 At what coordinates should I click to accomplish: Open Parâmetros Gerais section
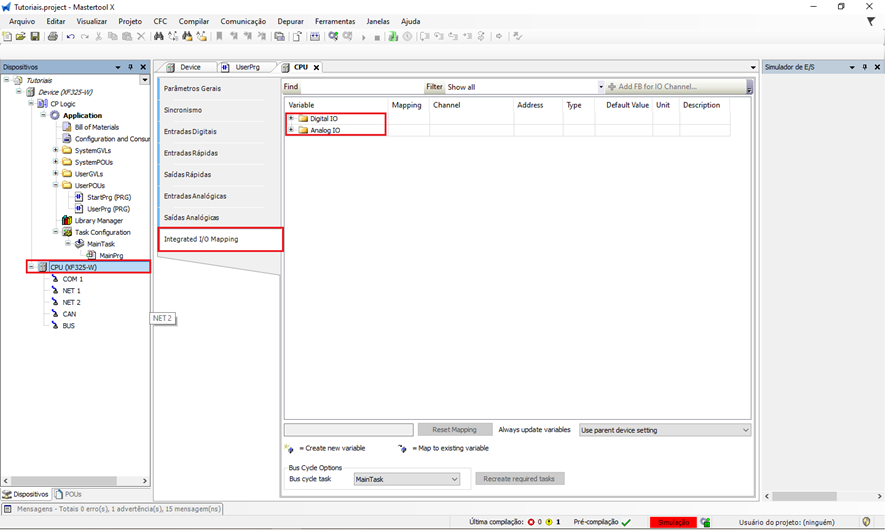pos(192,89)
